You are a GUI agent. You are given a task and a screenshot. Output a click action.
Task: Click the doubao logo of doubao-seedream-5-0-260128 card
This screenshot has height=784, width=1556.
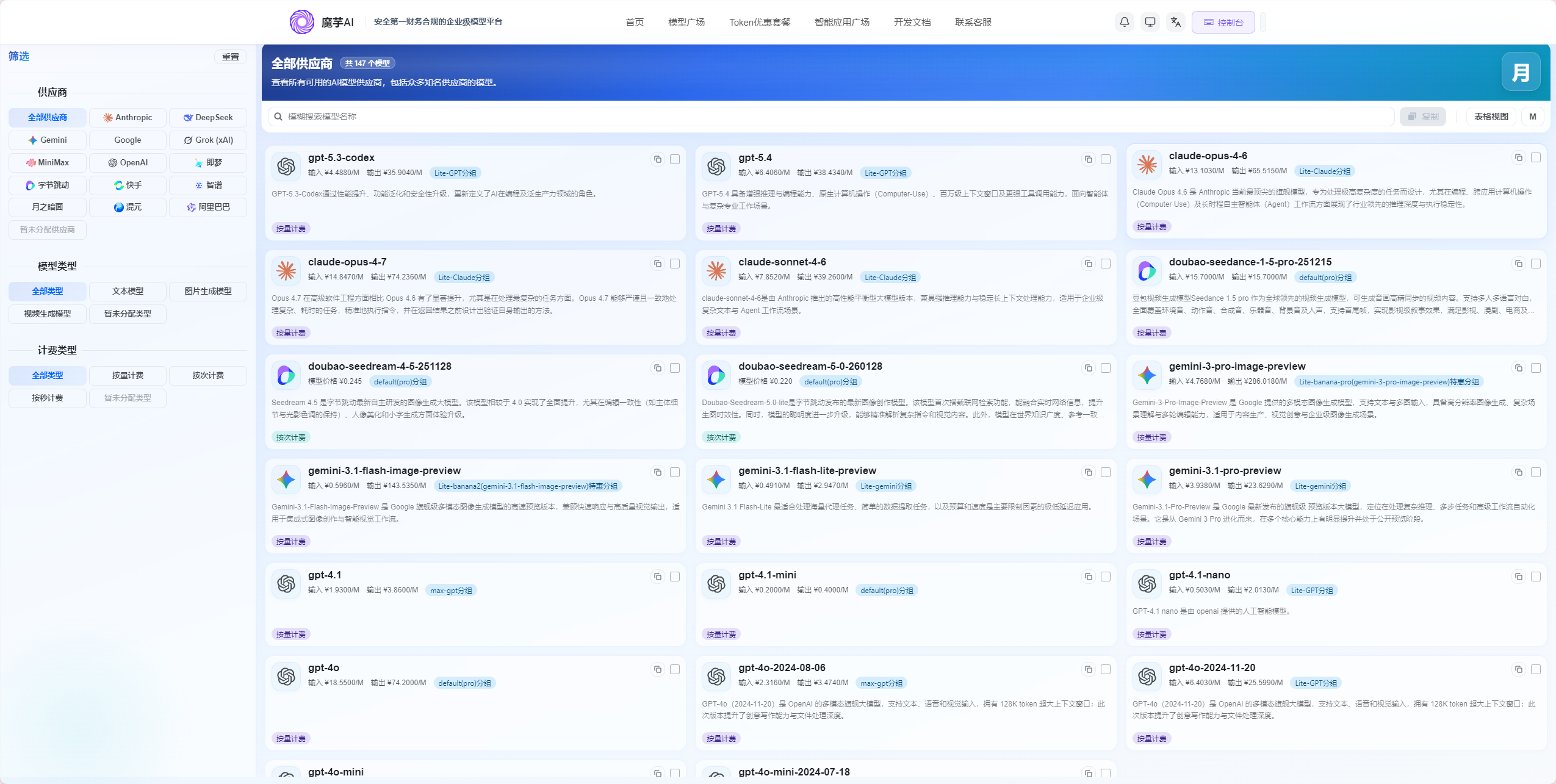pos(716,375)
